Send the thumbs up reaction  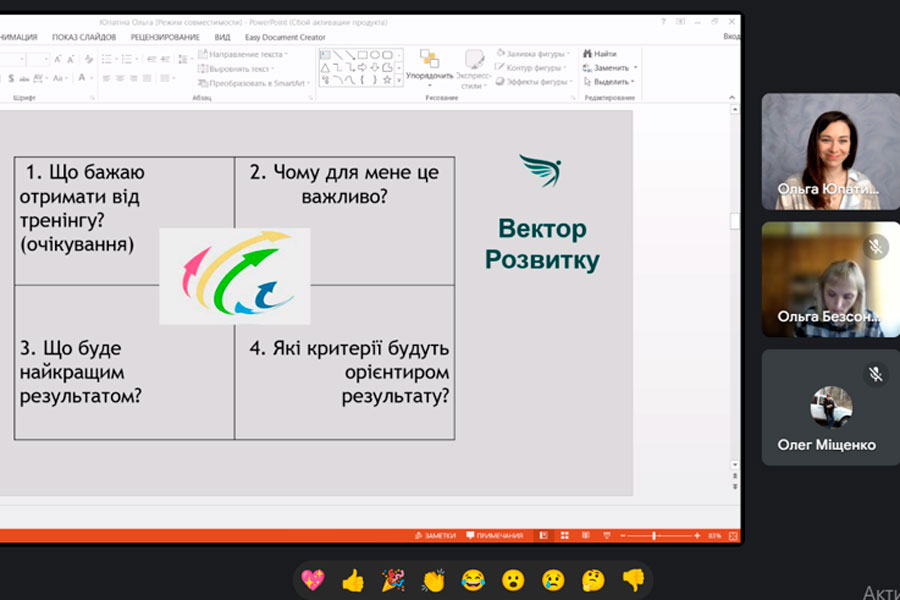(x=353, y=580)
